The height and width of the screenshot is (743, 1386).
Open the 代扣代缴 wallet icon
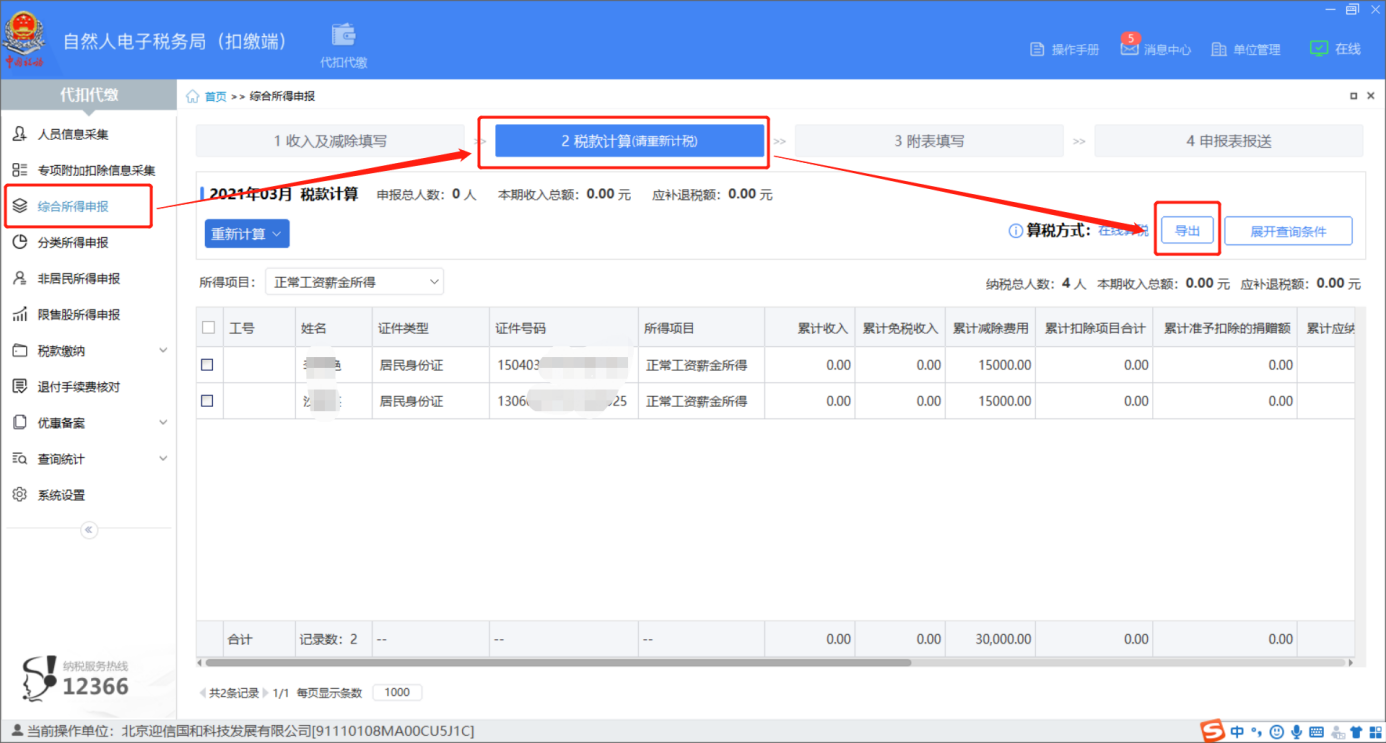point(344,34)
